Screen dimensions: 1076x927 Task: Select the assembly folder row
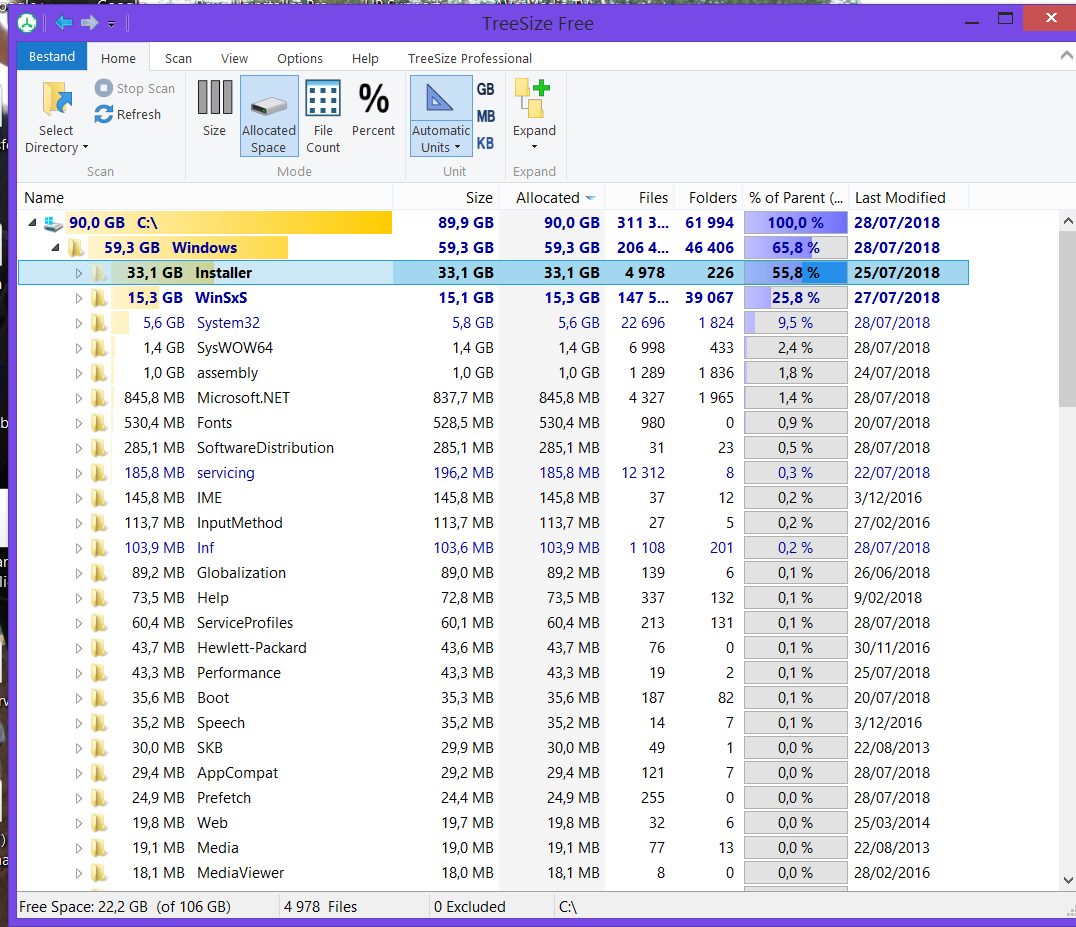coord(493,373)
